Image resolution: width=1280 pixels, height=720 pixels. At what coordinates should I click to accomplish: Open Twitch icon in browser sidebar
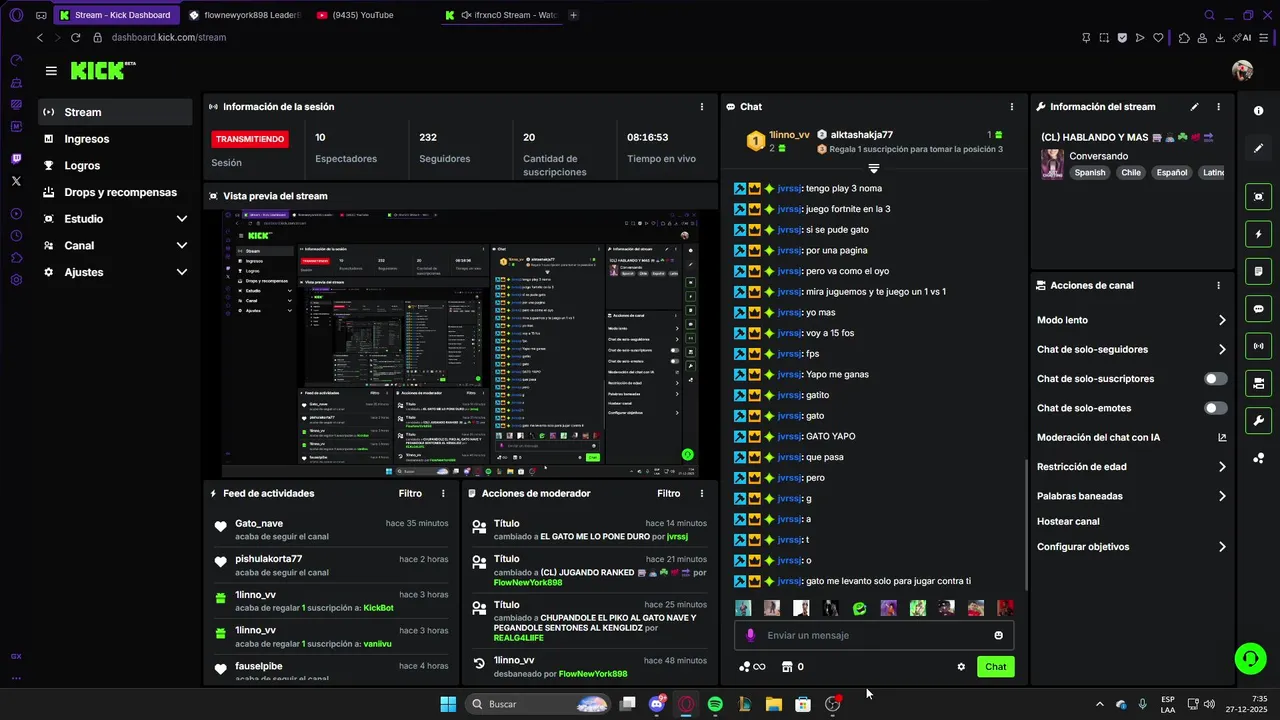16,159
